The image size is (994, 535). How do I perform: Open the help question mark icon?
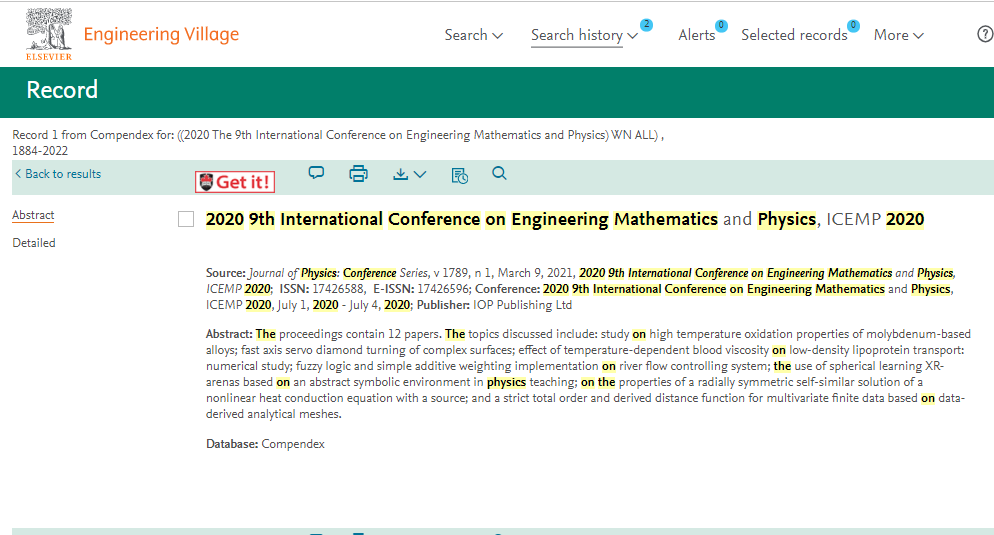pos(984,34)
